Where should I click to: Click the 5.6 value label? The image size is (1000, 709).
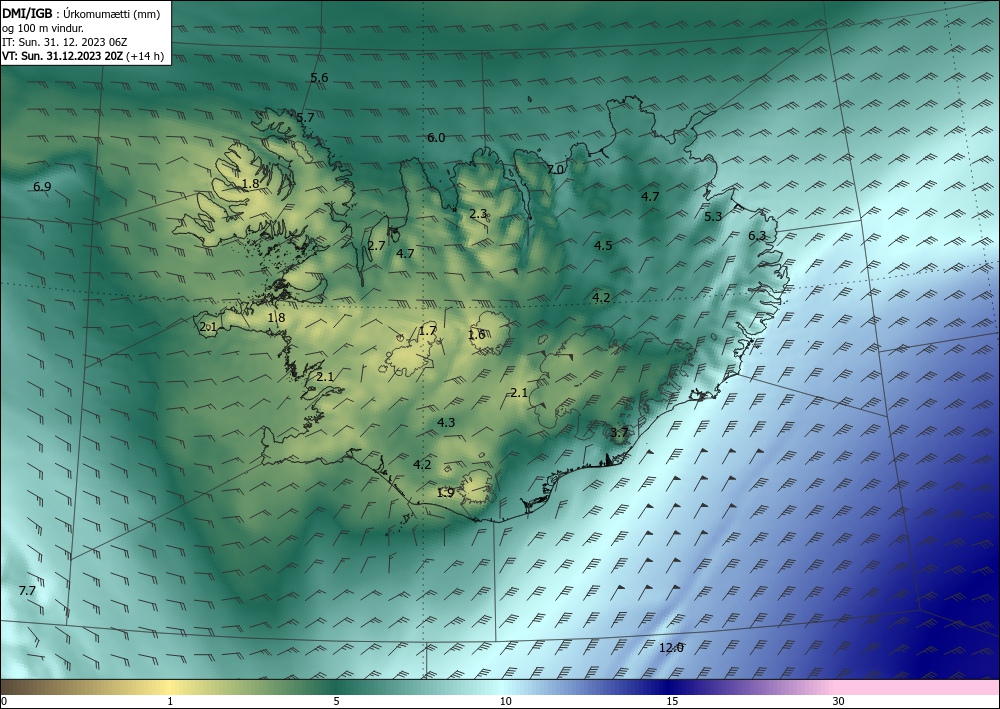(x=319, y=78)
